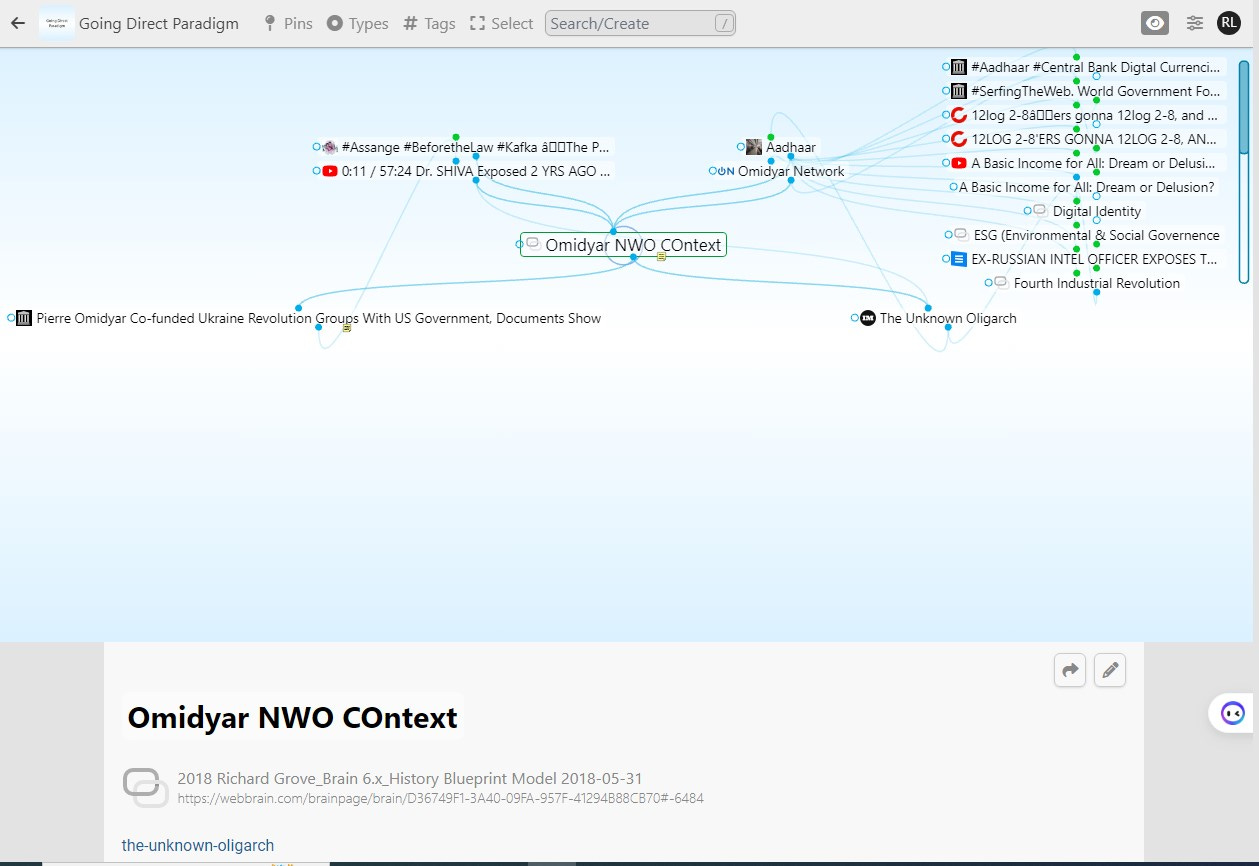
Task: Click chat bubble icon of Digital Identity
Action: [1040, 211]
